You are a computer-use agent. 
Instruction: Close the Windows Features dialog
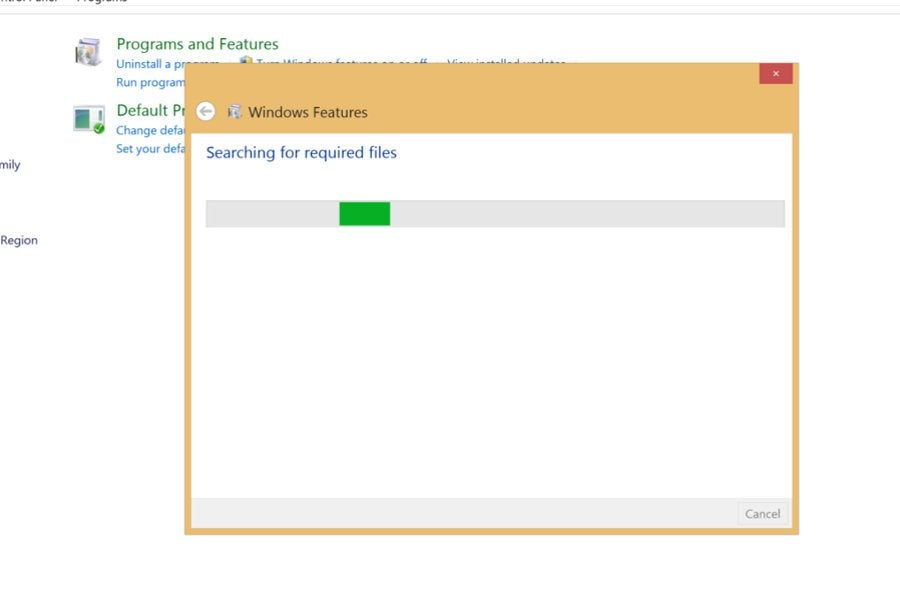775,73
